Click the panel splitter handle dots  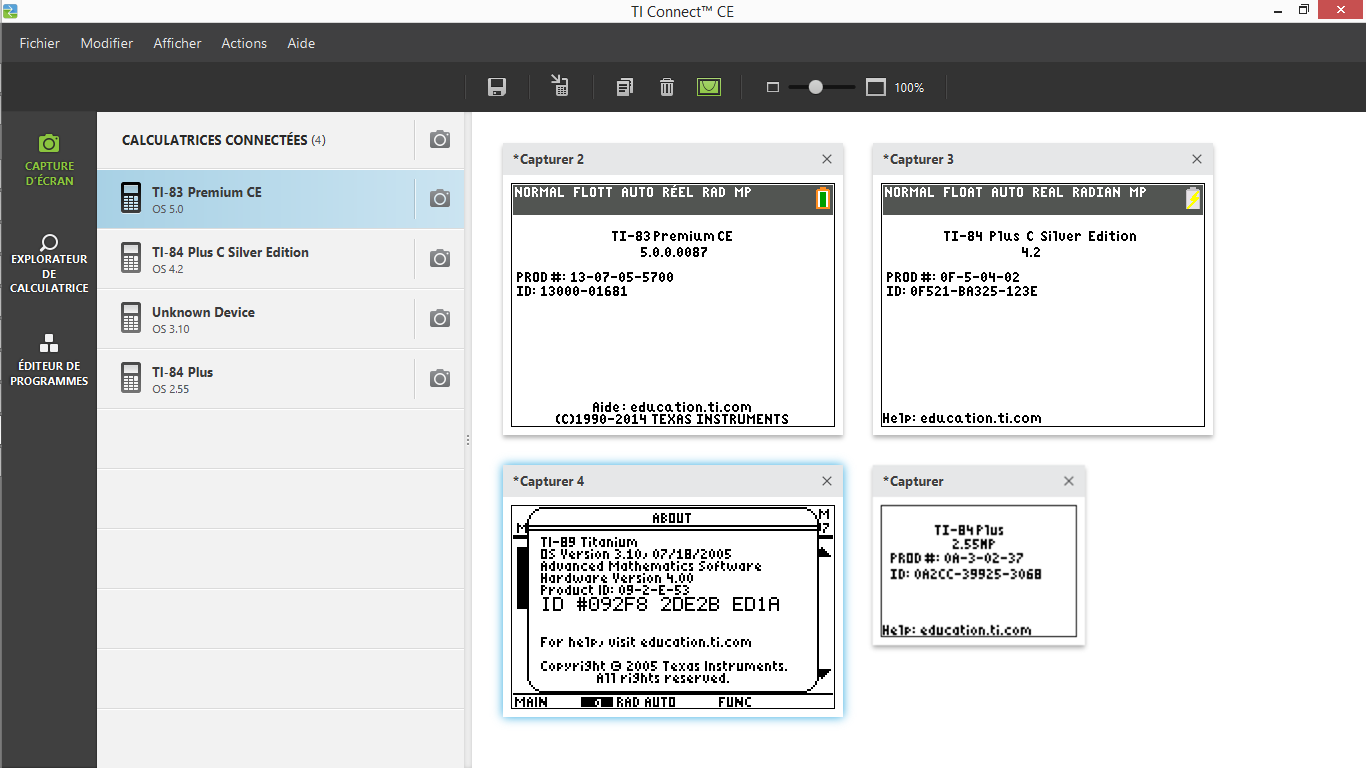click(467, 440)
